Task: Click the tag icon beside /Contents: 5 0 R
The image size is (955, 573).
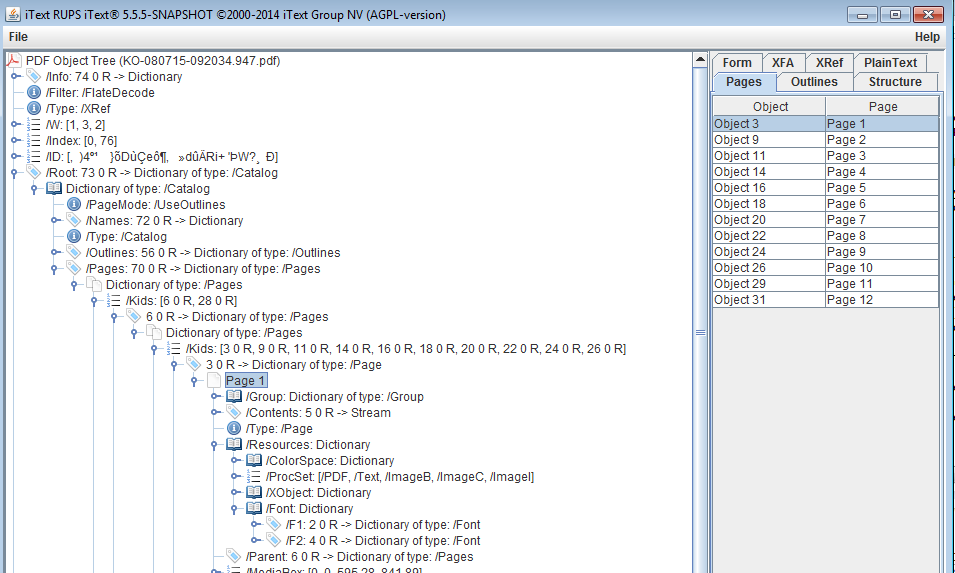Action: [x=234, y=412]
